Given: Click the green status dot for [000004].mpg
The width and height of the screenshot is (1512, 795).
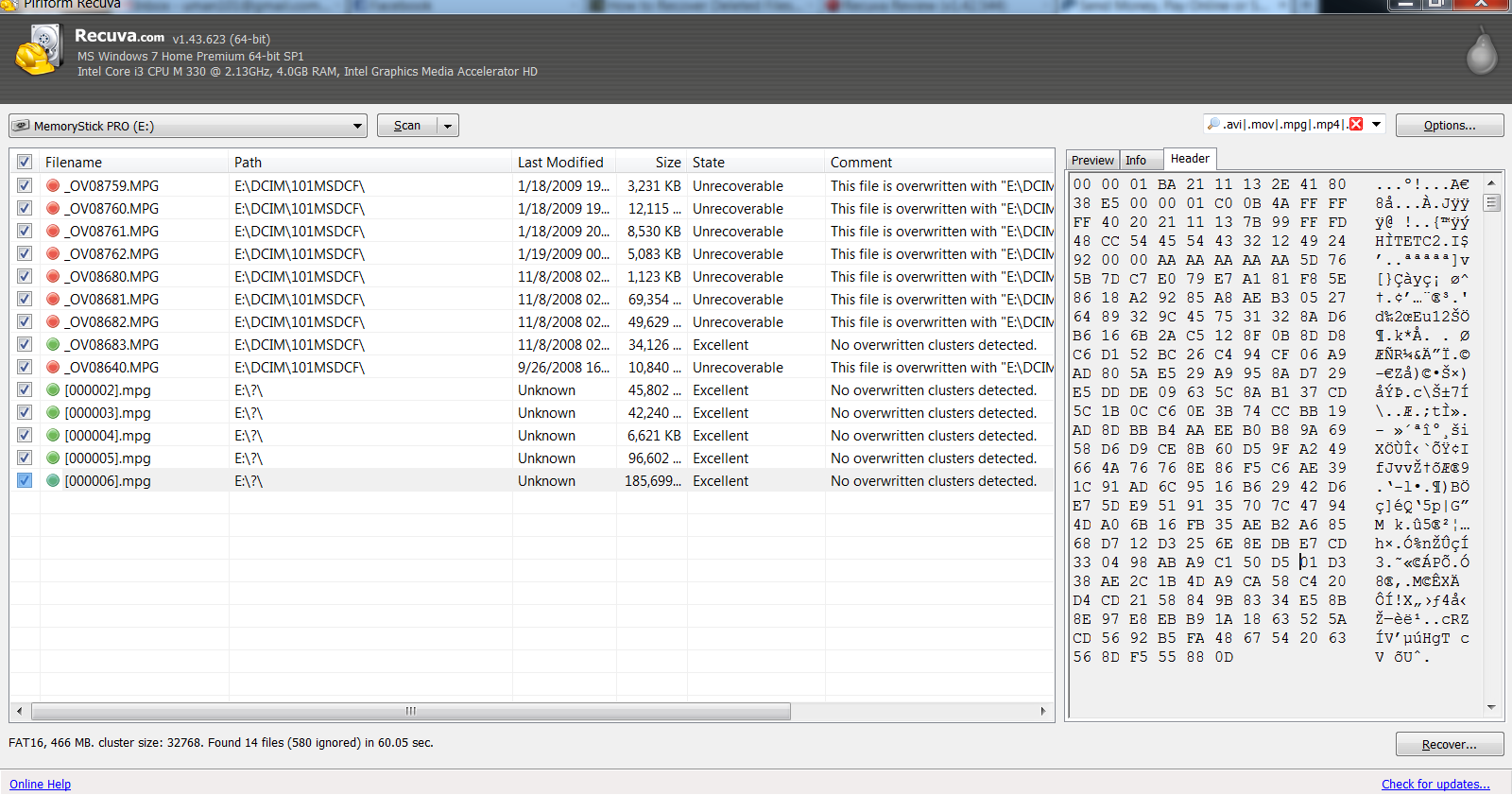Looking at the screenshot, I should [x=53, y=436].
